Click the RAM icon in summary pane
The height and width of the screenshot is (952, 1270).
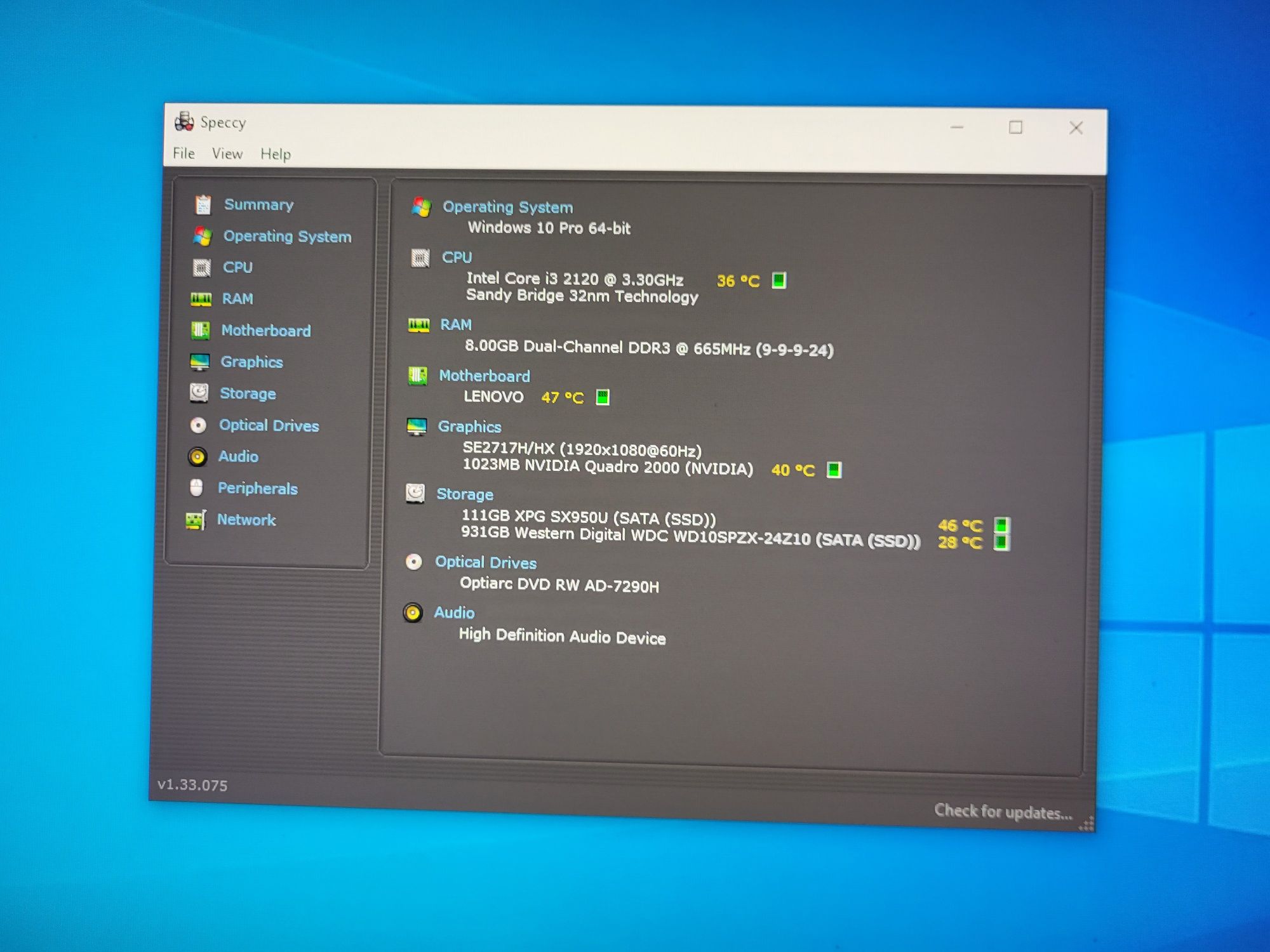pos(418,326)
